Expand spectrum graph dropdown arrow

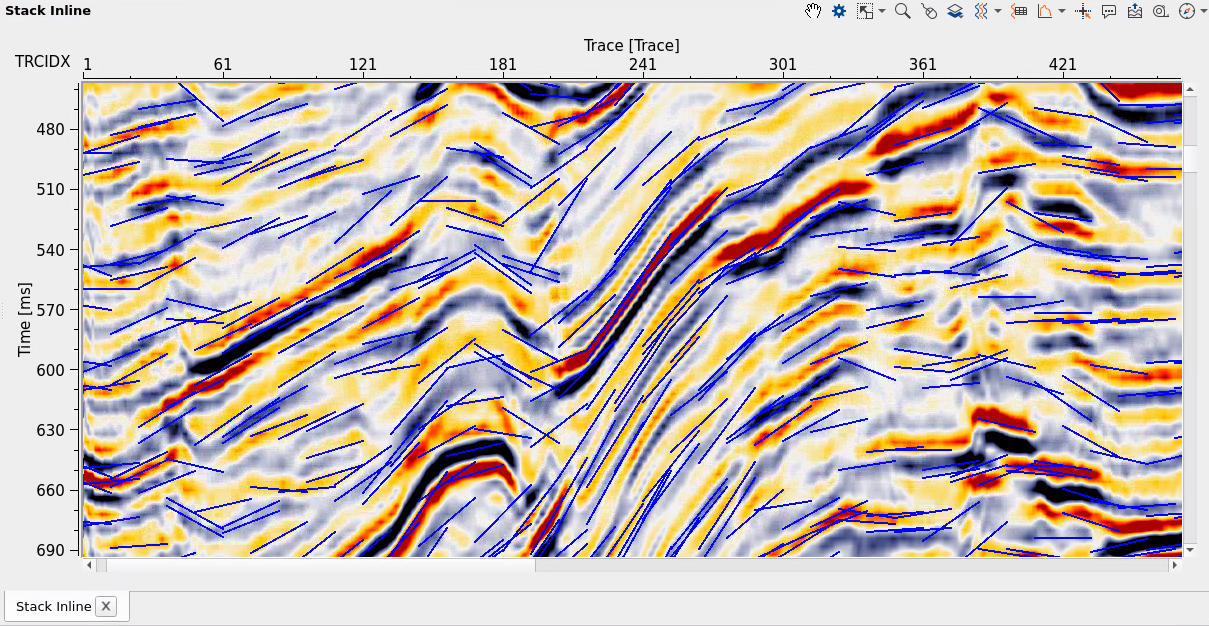tap(1062, 12)
